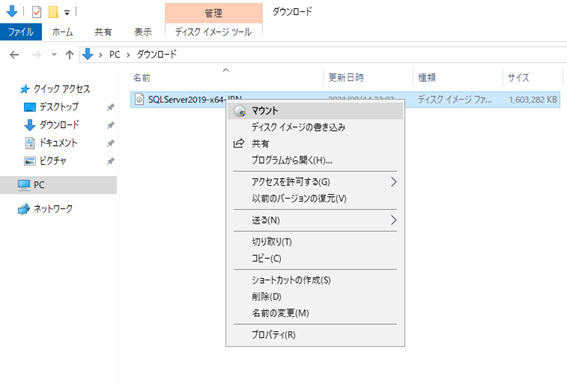Sort by the サイズ column header
567x386 pixels.
point(532,77)
